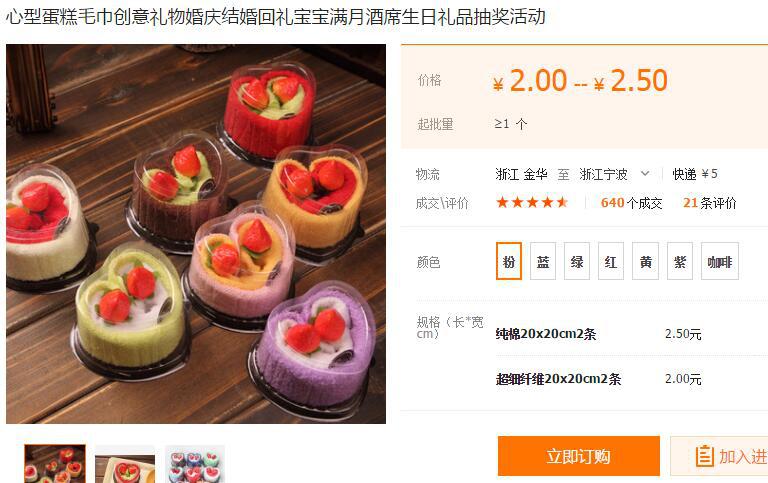Select the 红 color option

[611, 261]
